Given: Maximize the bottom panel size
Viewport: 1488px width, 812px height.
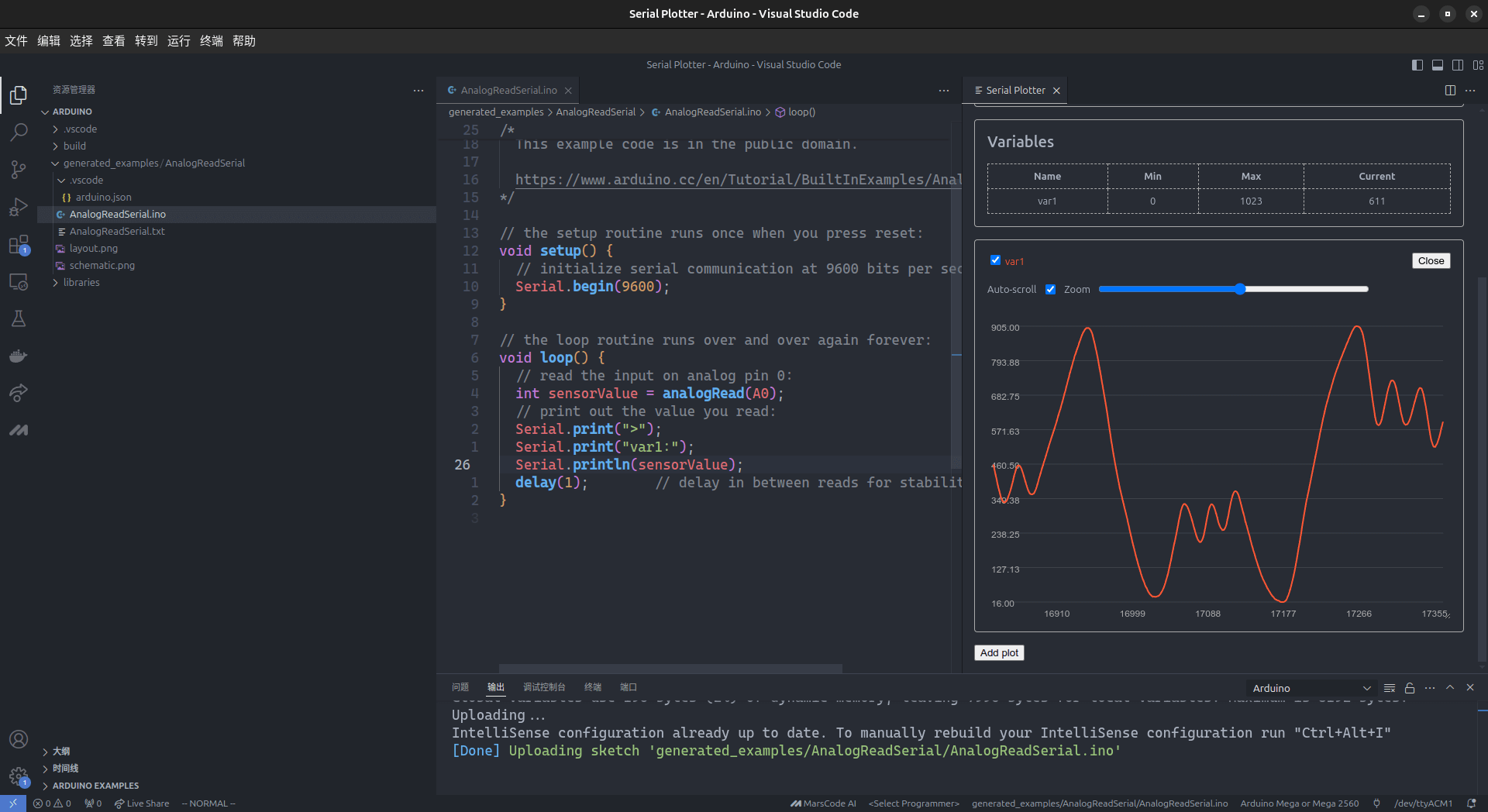Looking at the screenshot, I should pos(1450,688).
